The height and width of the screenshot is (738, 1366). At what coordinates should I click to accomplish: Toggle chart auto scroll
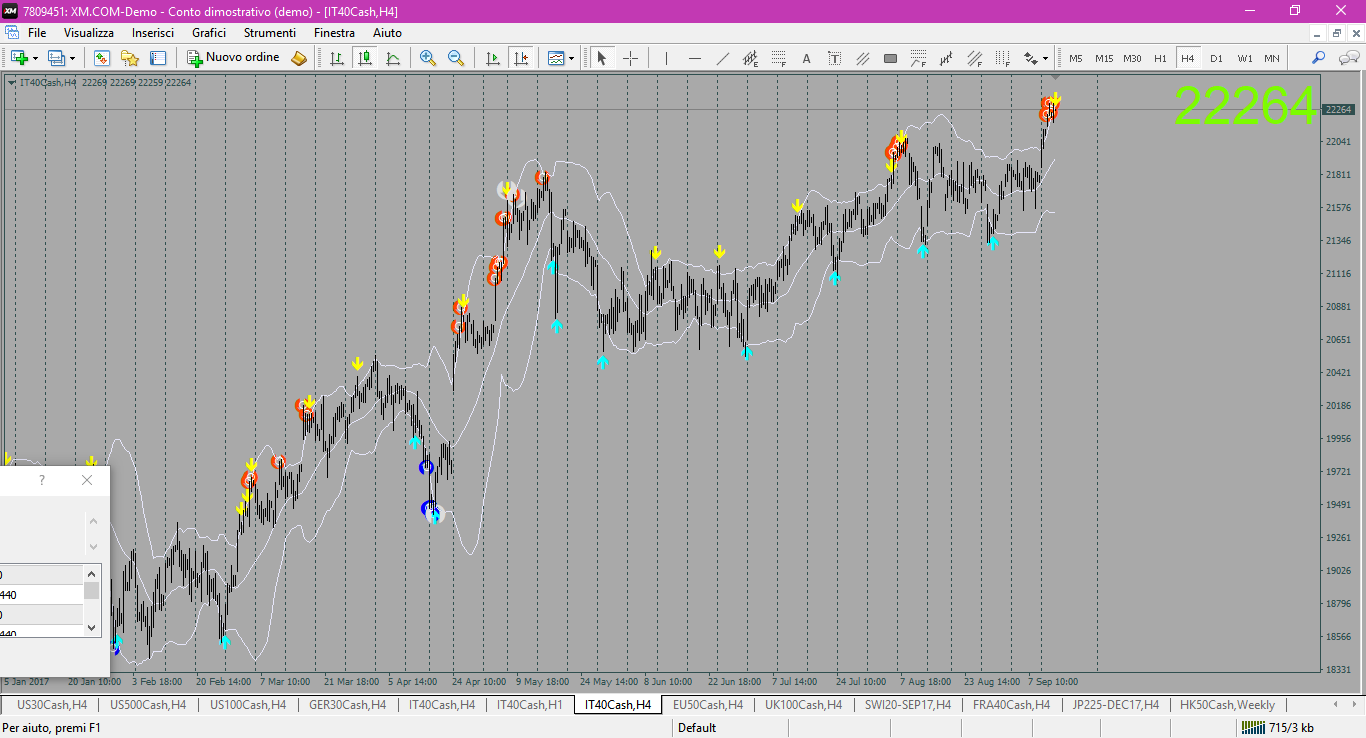(492, 58)
